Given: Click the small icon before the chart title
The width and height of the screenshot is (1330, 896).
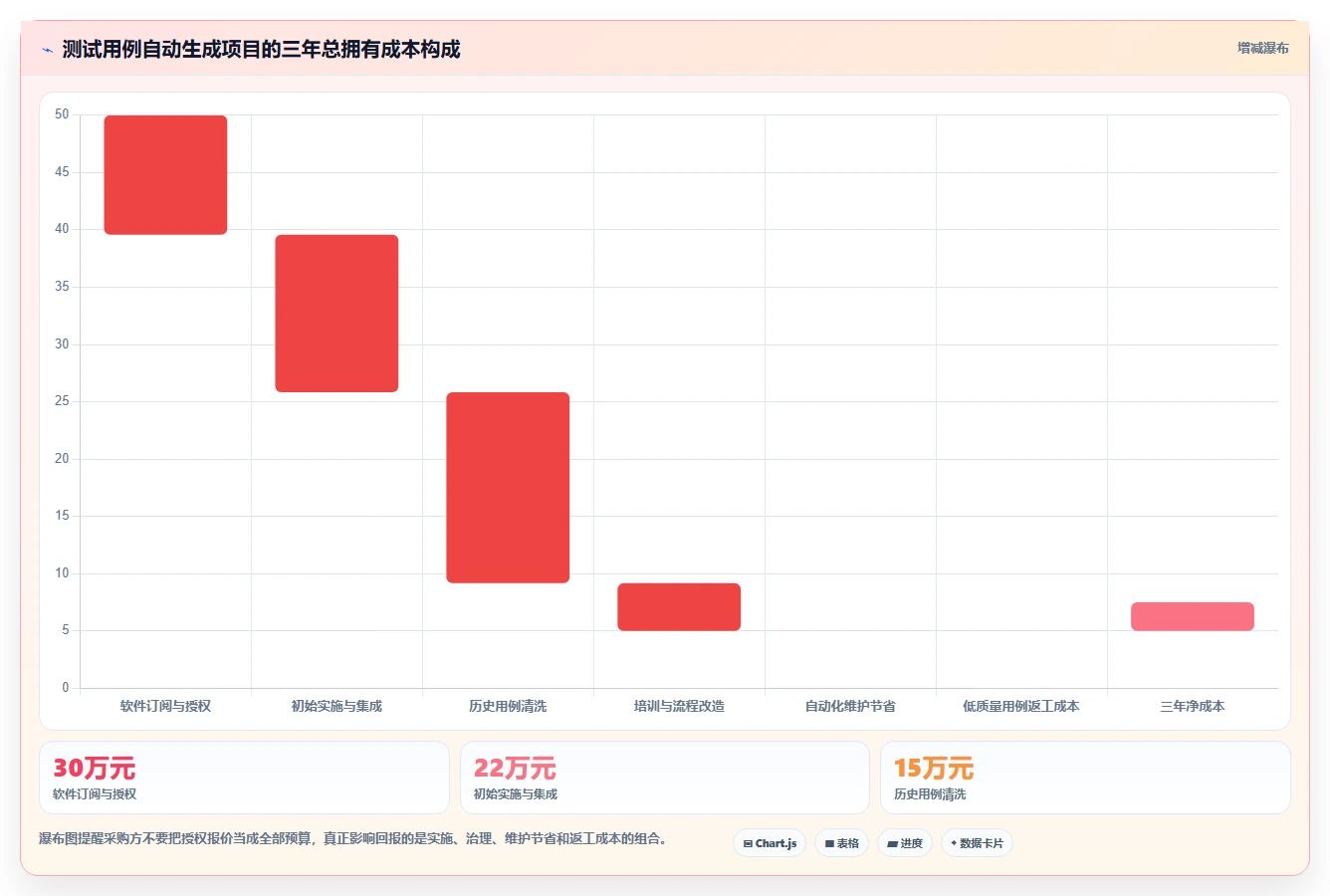Looking at the screenshot, I should (47, 50).
